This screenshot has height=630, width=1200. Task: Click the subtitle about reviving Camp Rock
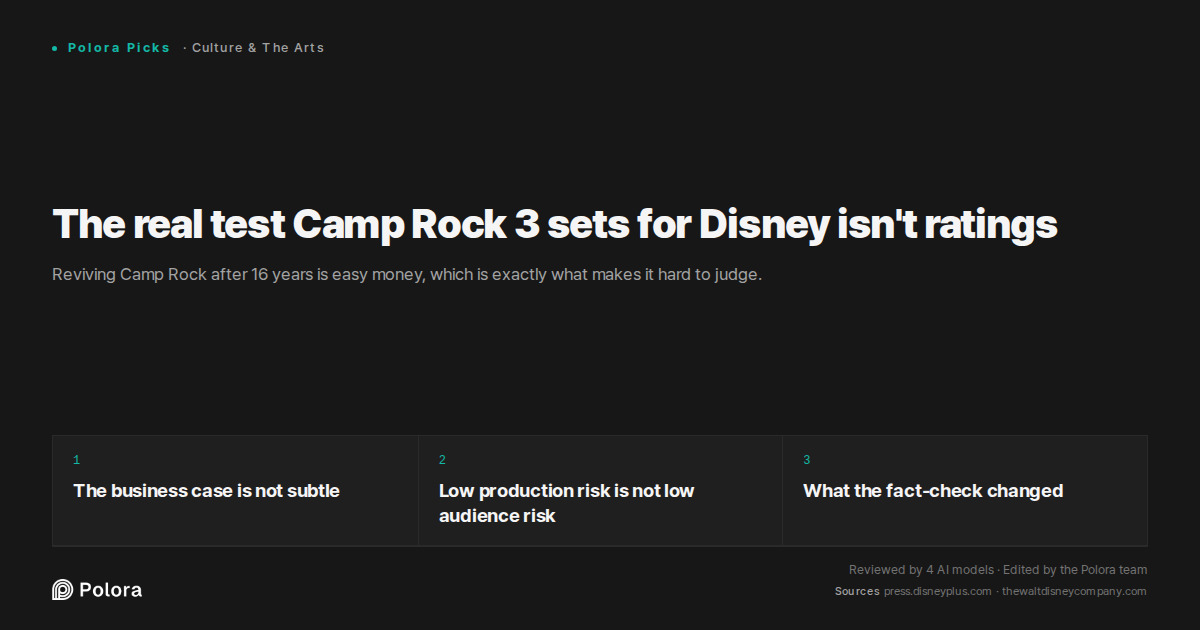point(407,274)
